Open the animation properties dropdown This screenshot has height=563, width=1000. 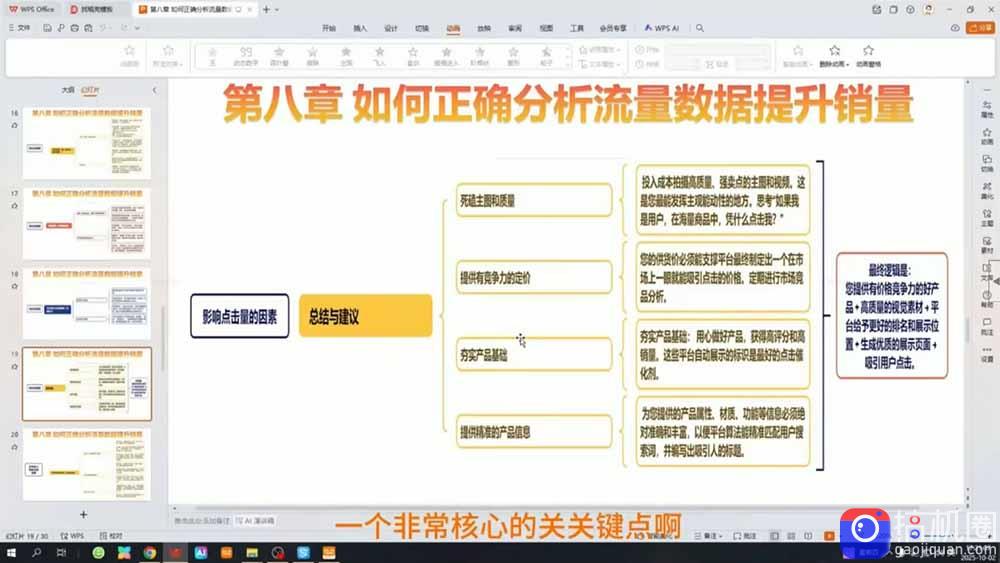tap(599, 50)
